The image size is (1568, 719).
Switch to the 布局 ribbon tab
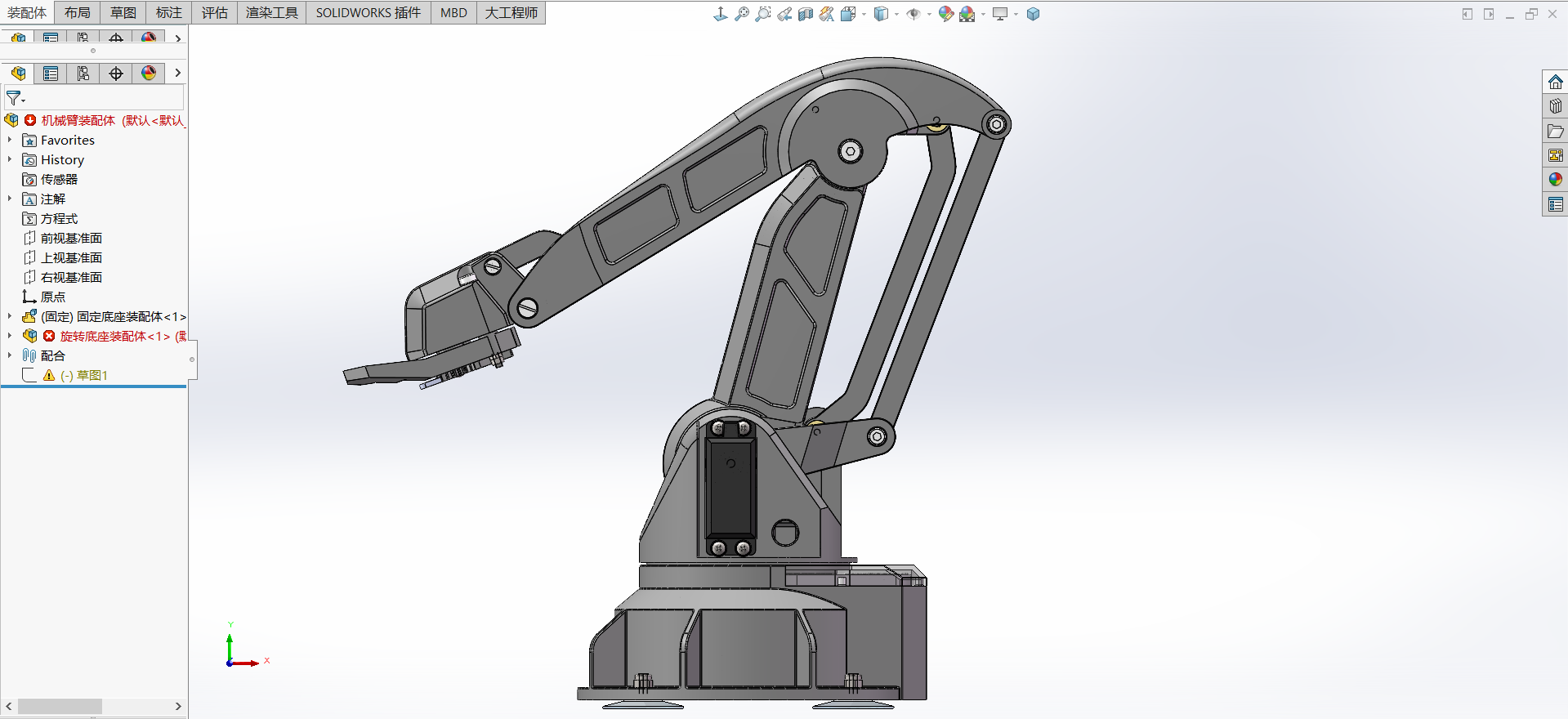[x=78, y=12]
